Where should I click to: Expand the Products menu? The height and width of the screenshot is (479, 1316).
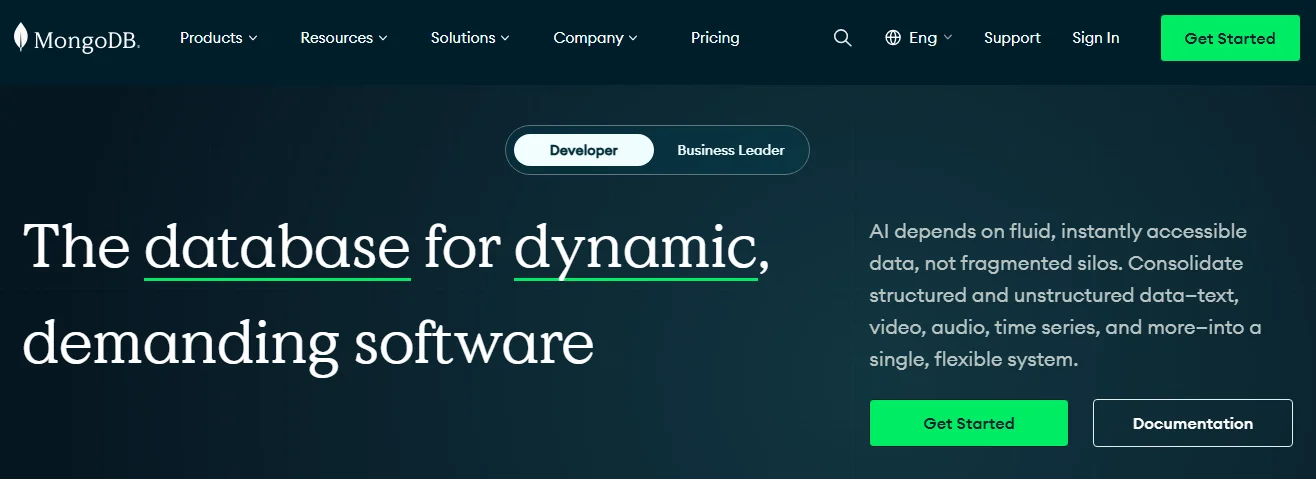click(218, 38)
